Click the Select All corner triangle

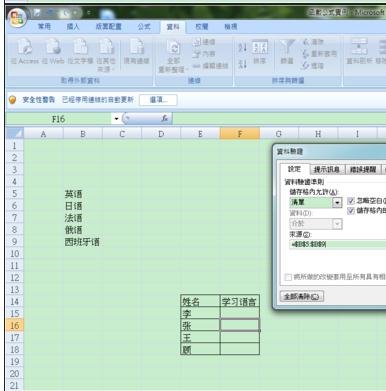click(x=15, y=133)
